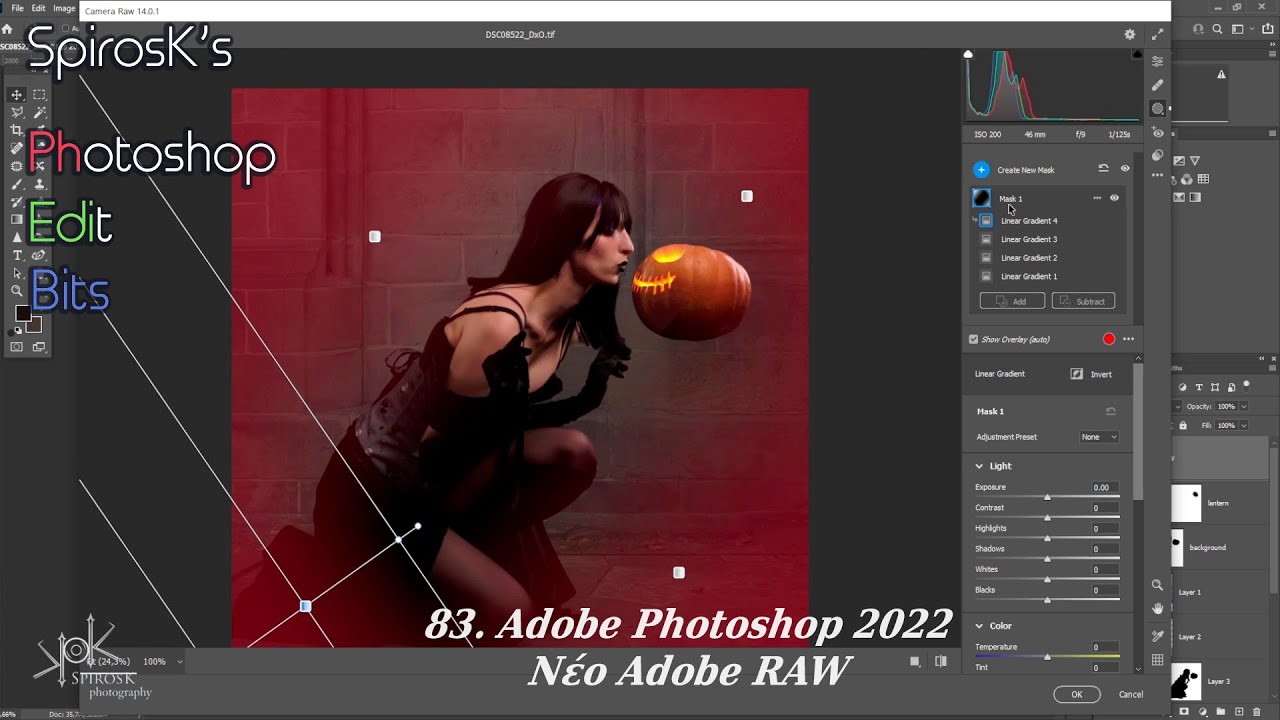Open Photoshop Edit menu

[x=38, y=8]
